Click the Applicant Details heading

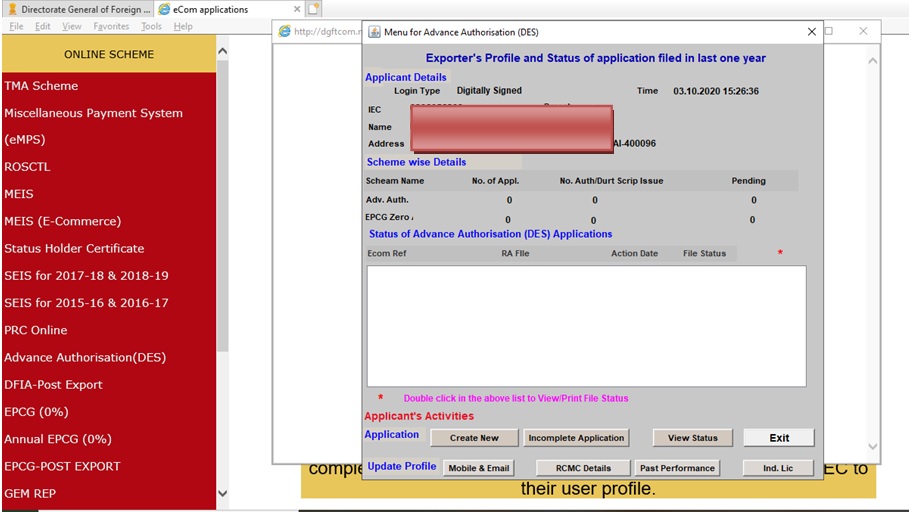tap(406, 77)
